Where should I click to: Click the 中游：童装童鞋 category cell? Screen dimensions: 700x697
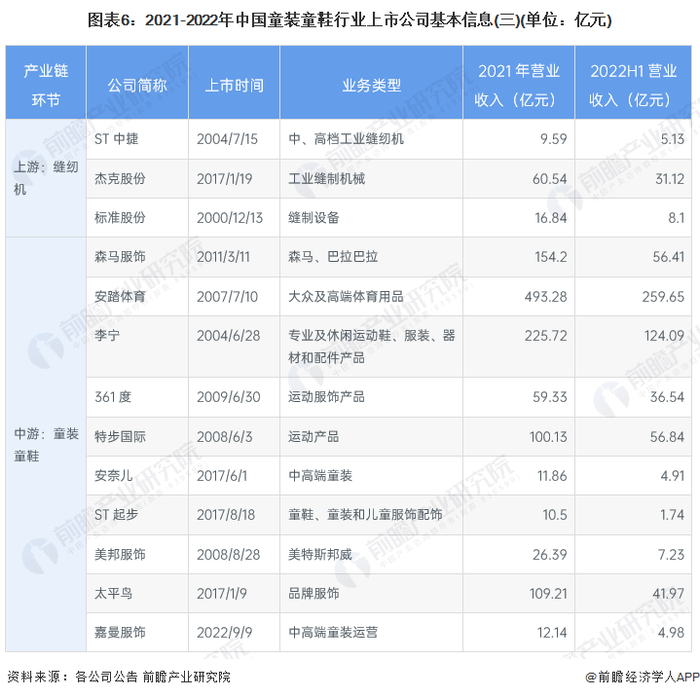coord(46,444)
